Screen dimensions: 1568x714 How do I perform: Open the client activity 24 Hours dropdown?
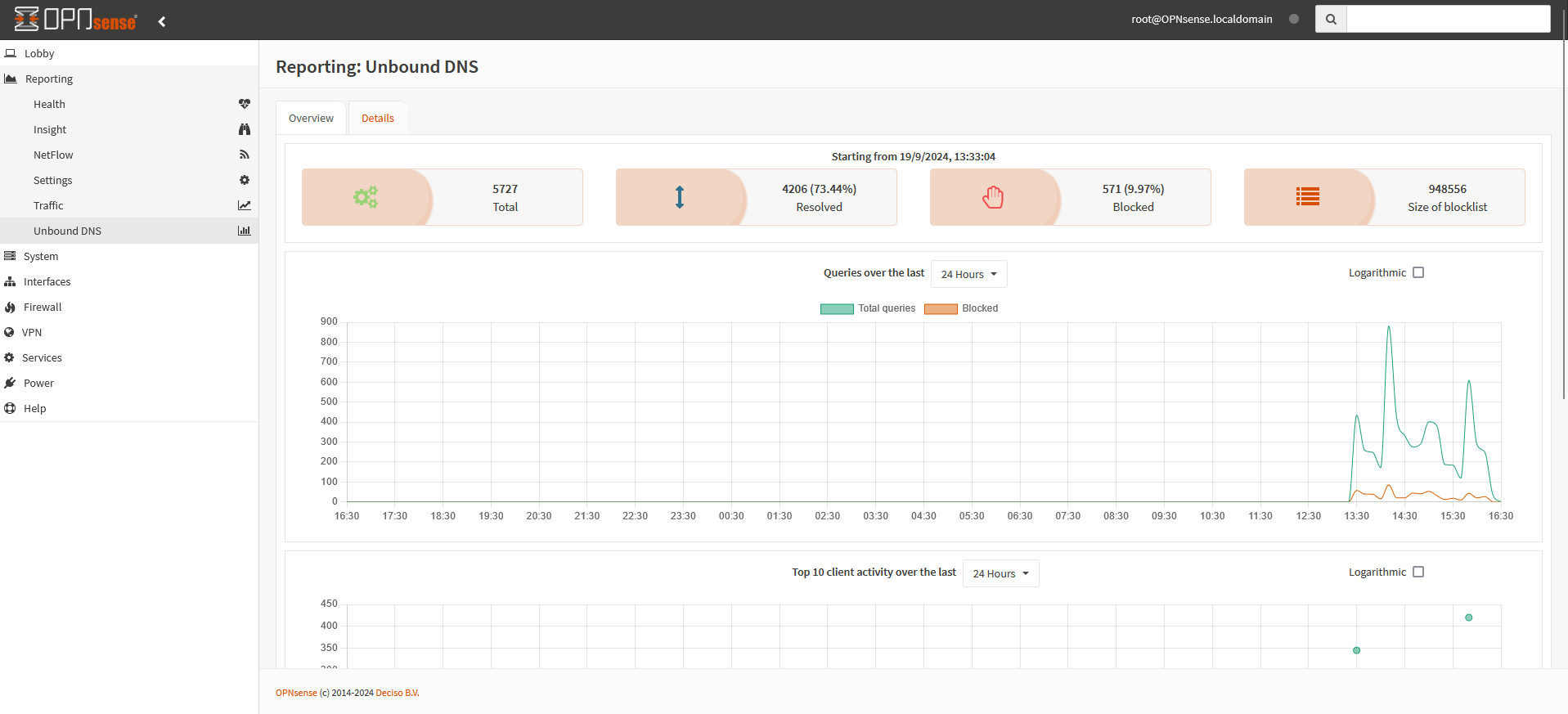tap(1000, 573)
